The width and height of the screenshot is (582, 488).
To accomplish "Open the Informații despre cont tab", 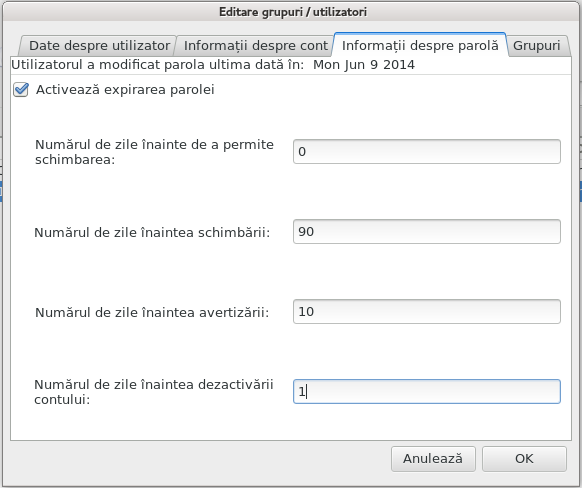I will tap(256, 46).
